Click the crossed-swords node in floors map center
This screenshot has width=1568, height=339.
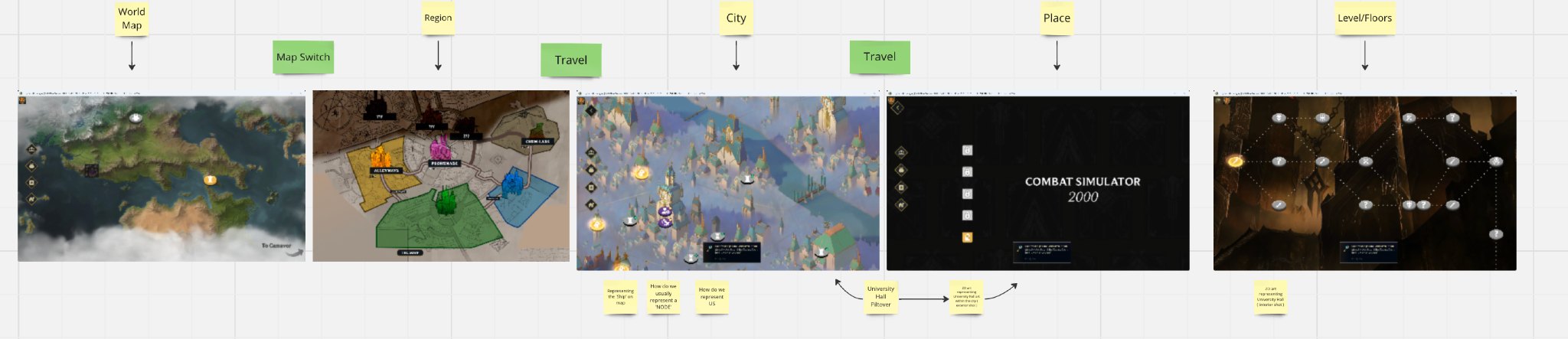tap(1366, 161)
